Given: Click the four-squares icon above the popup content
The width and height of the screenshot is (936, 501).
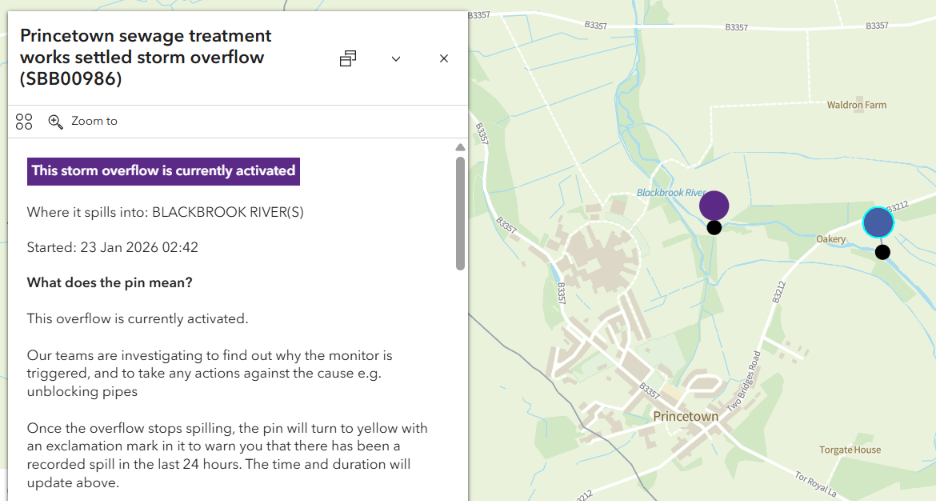Looking at the screenshot, I should (24, 121).
